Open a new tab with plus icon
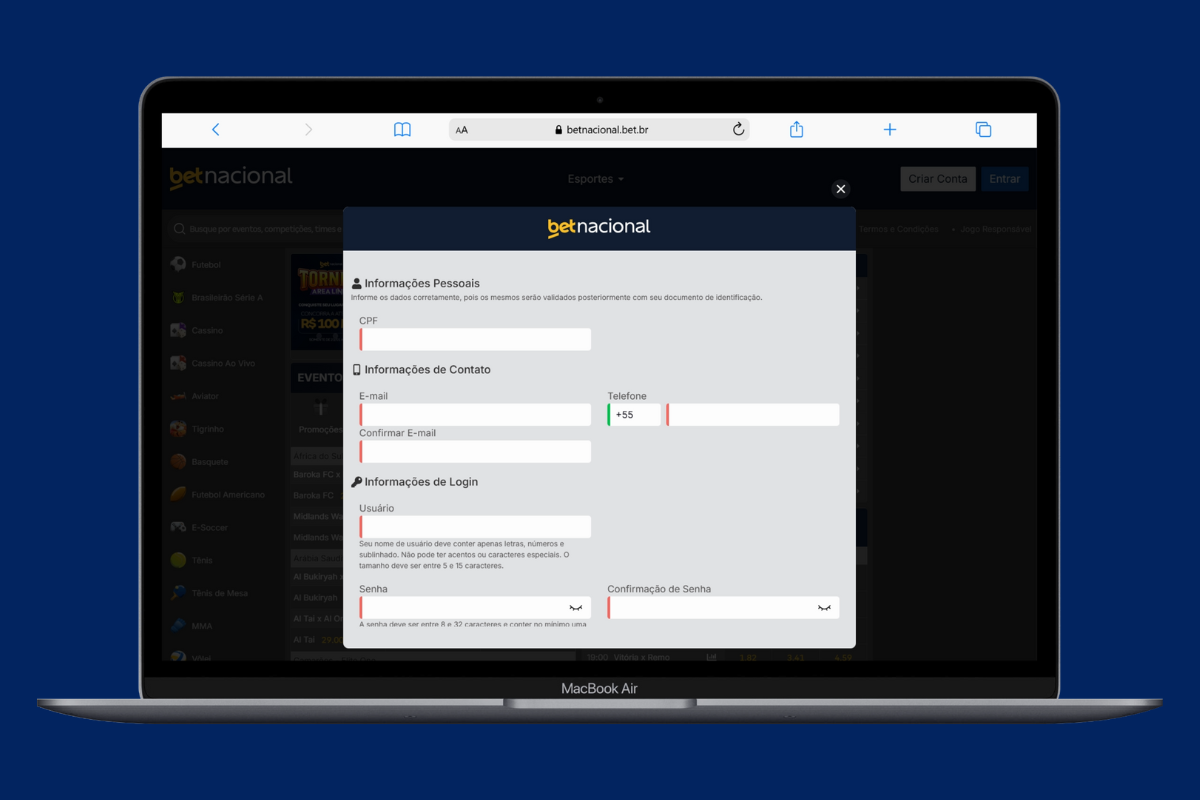The width and height of the screenshot is (1200, 800). coord(889,130)
